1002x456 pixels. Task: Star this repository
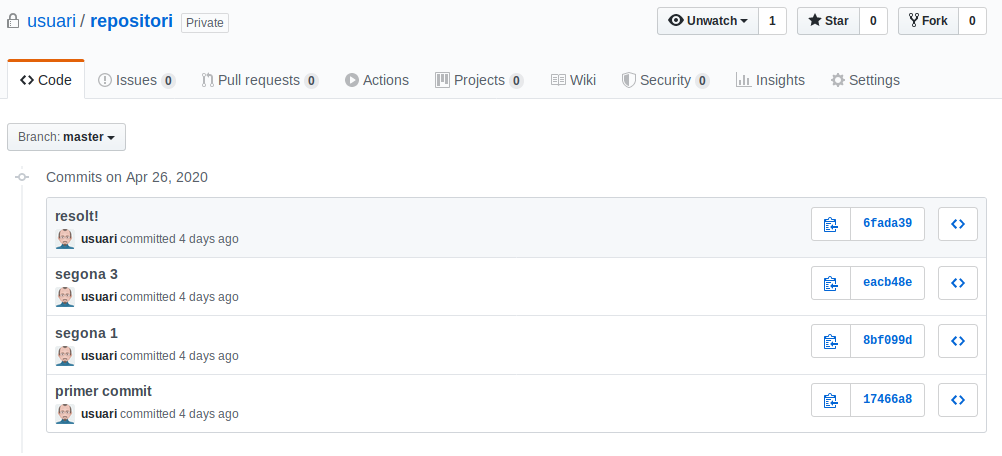click(828, 21)
